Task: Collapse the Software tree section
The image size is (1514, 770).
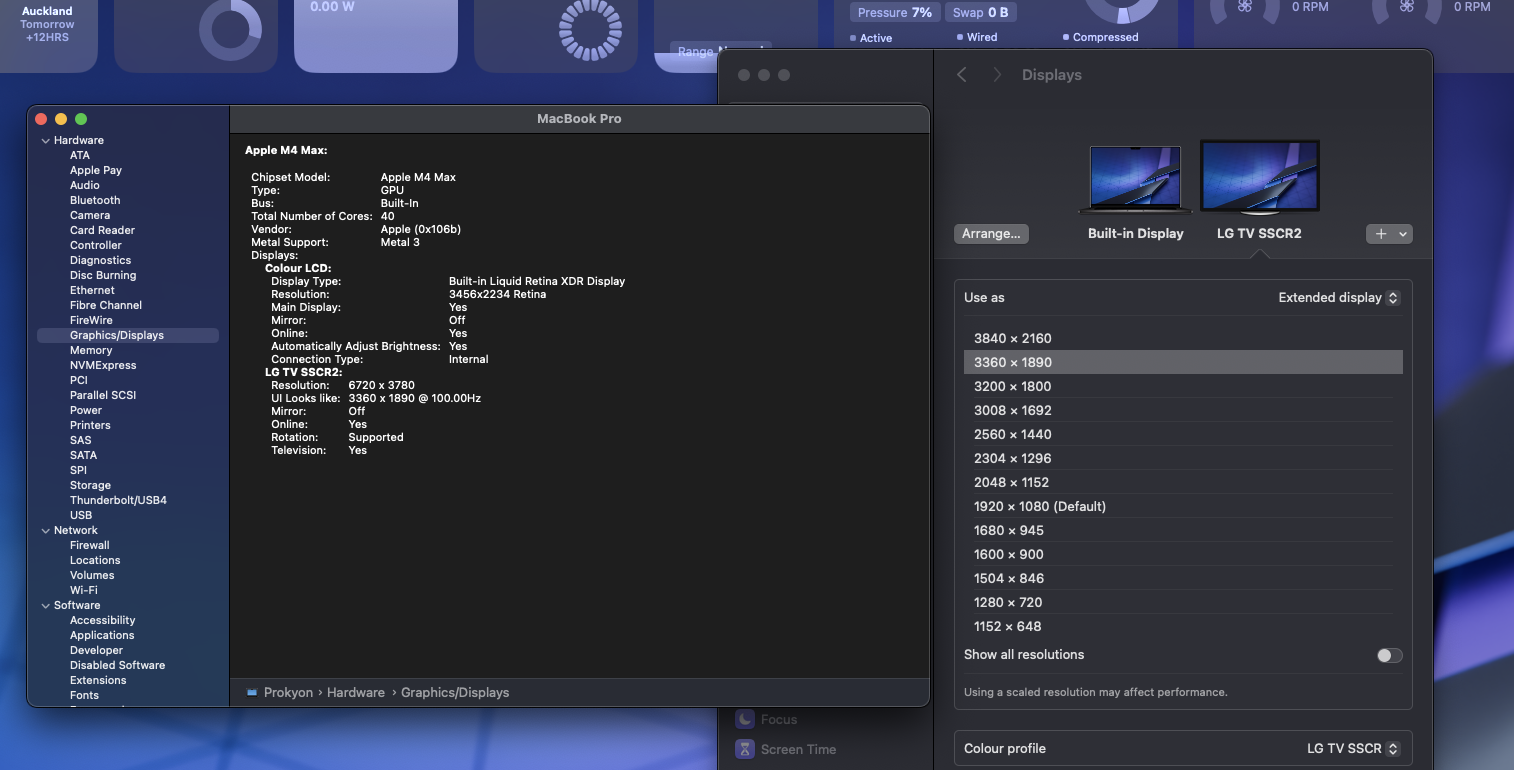Action: coord(45,606)
